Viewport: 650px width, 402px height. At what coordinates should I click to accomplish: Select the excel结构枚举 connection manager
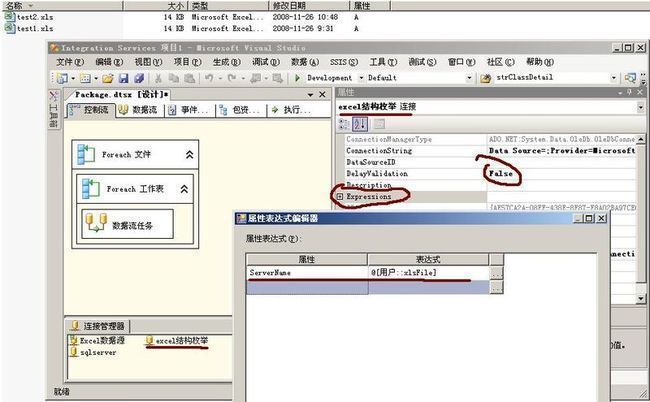tap(177, 341)
